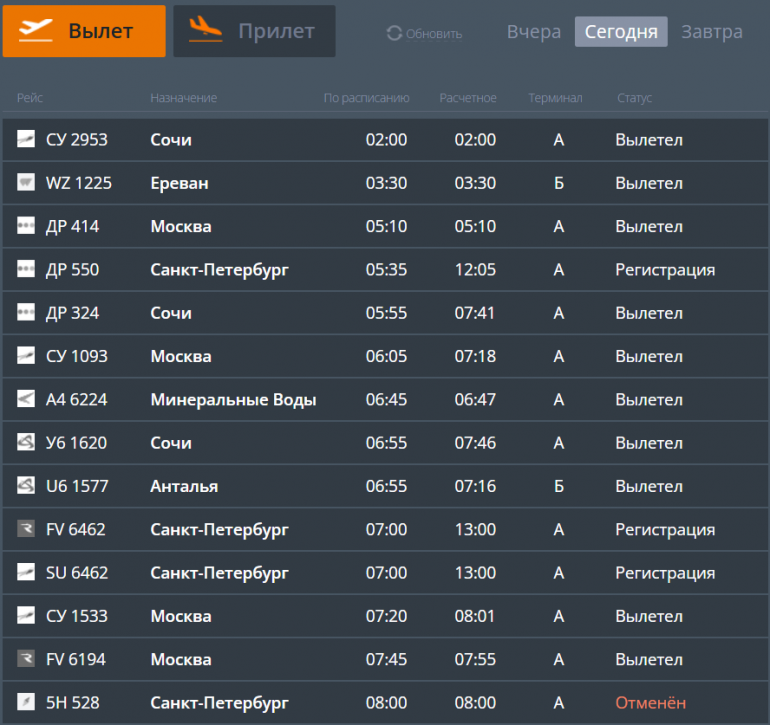Click the Обновить refresh link
Image resolution: width=770 pixels, height=725 pixels.
(434, 34)
